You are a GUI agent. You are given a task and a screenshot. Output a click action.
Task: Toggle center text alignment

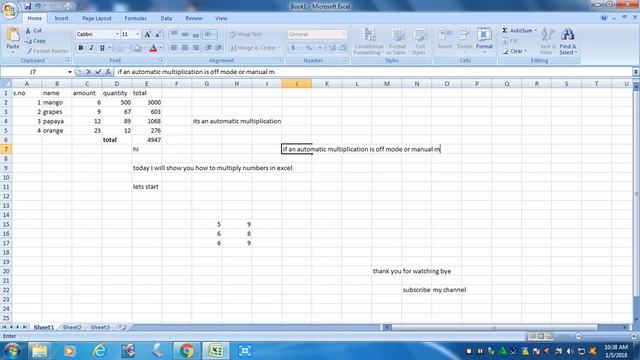pyautogui.click(x=185, y=48)
